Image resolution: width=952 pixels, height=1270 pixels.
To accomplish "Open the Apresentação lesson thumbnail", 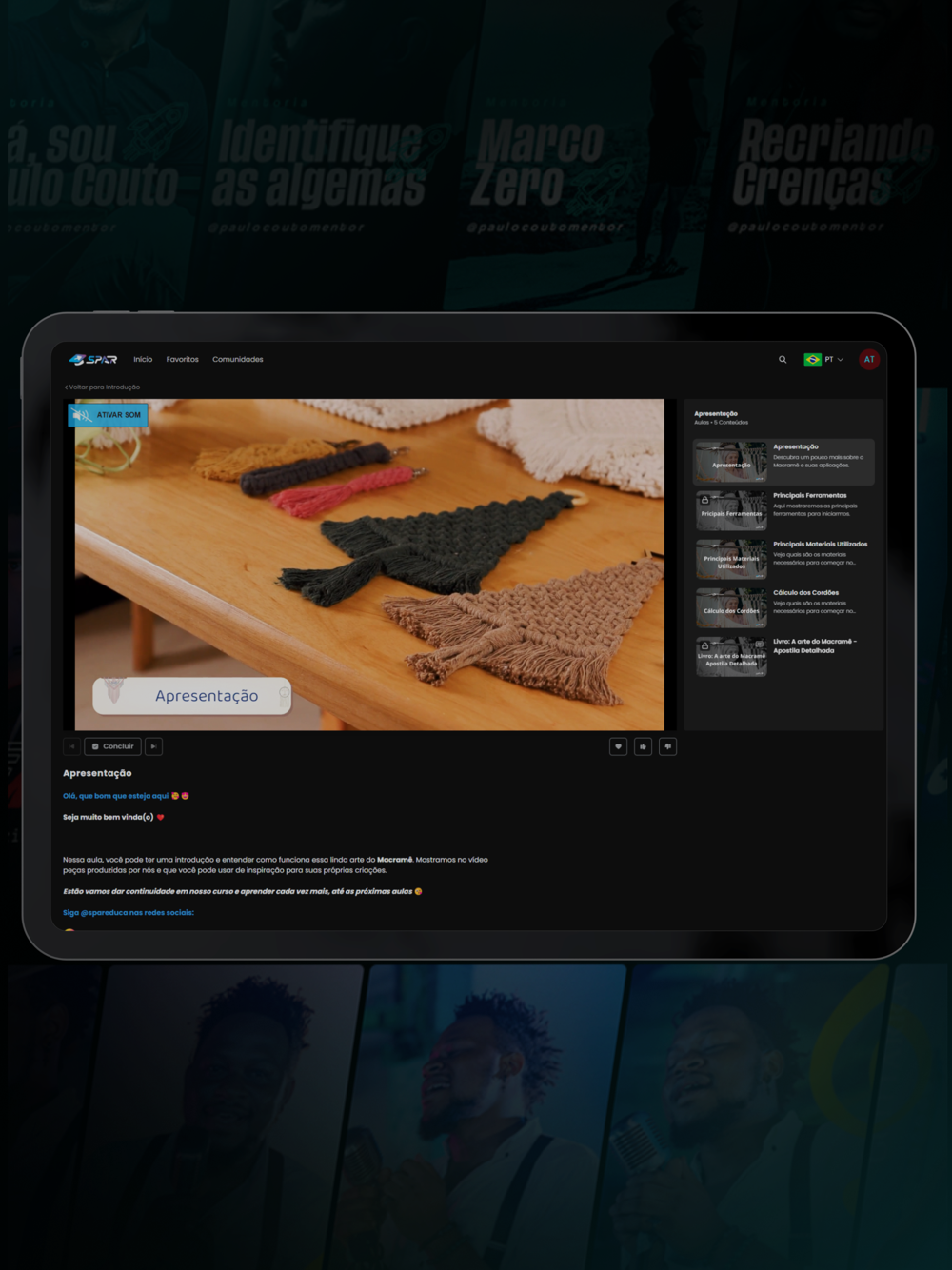I will [731, 462].
